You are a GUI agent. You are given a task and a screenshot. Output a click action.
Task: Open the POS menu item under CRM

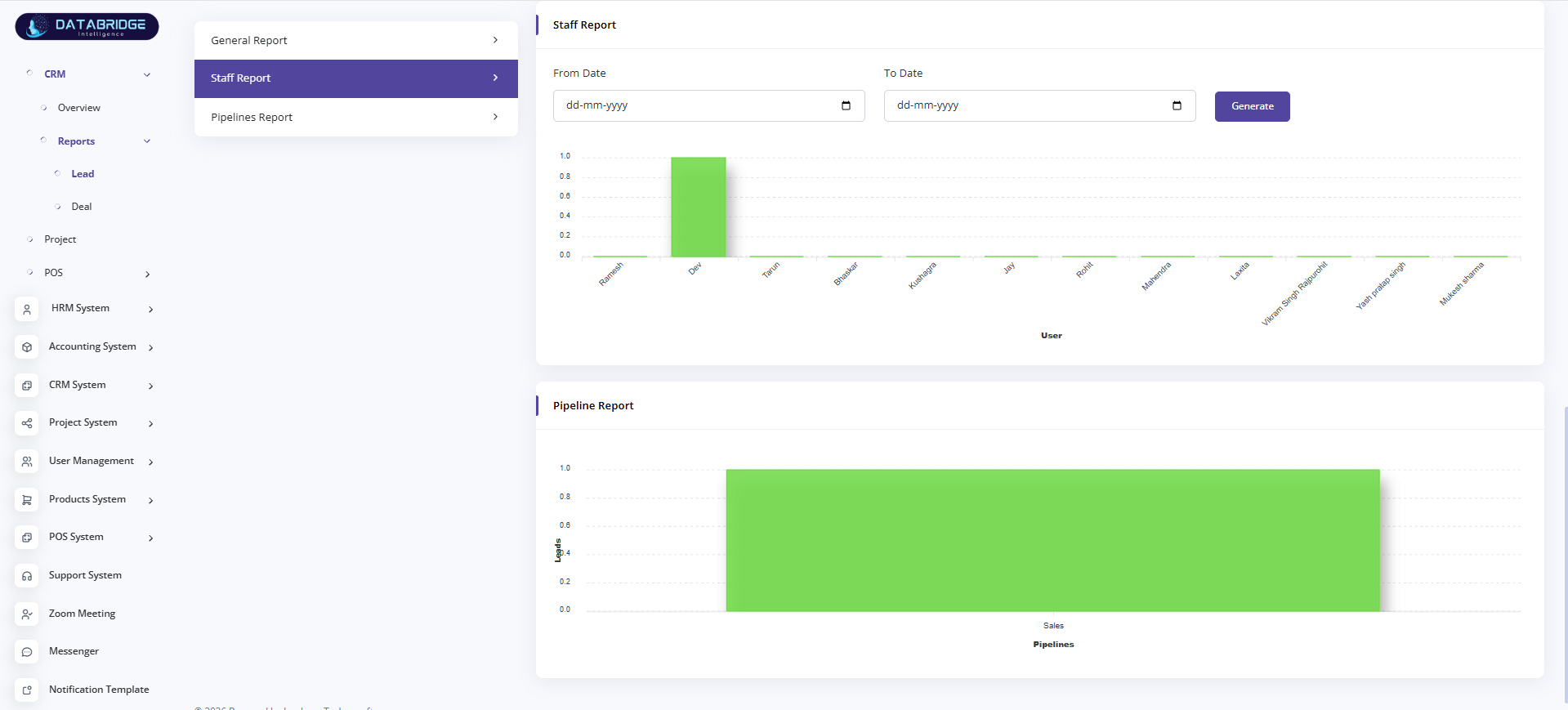point(54,273)
